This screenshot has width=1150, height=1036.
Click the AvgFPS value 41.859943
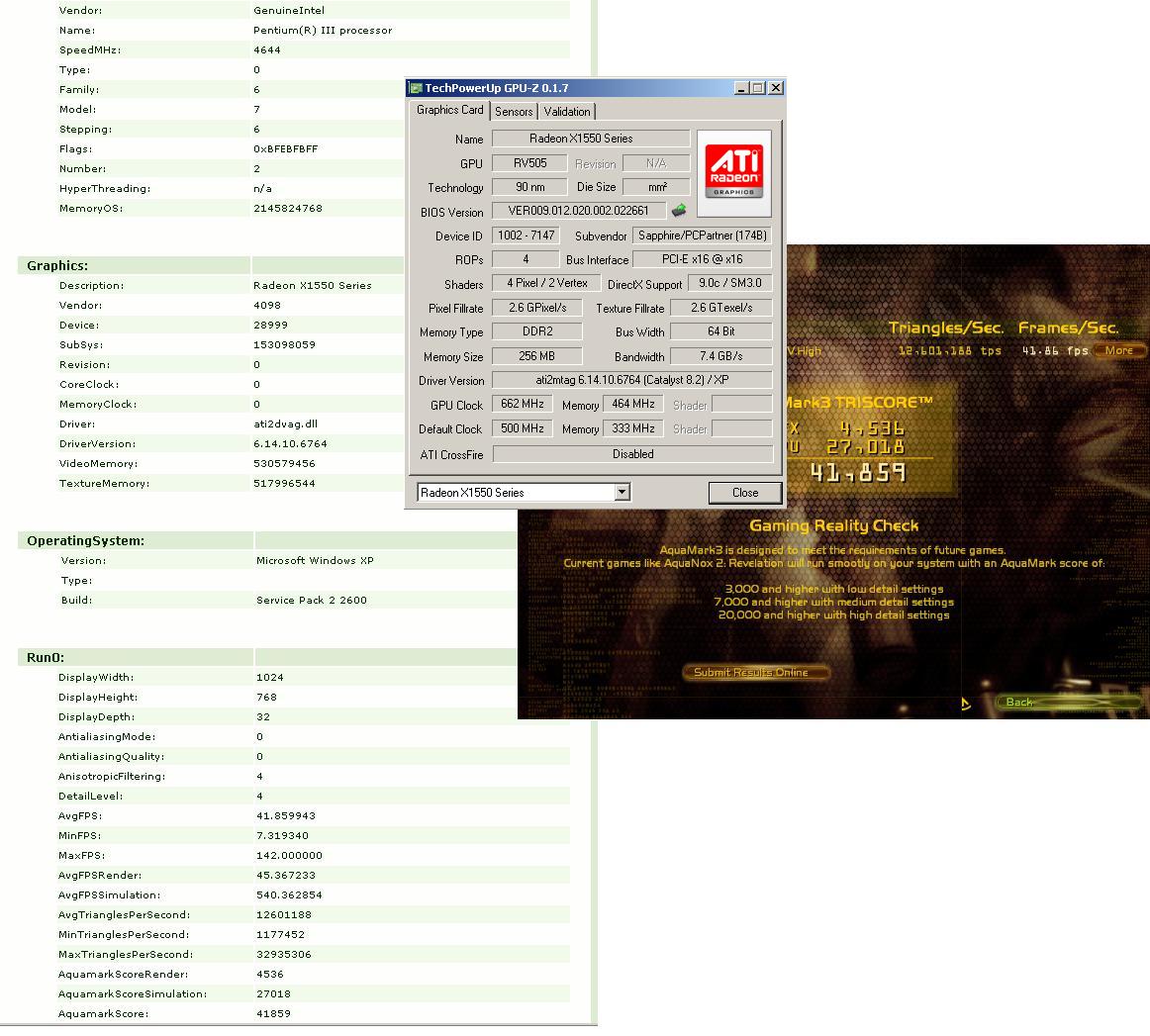(x=286, y=815)
